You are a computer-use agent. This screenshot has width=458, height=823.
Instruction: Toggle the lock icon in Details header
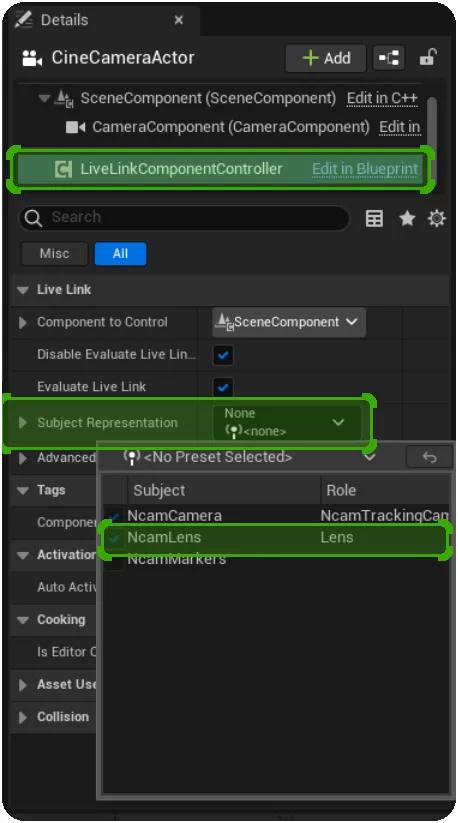(428, 57)
